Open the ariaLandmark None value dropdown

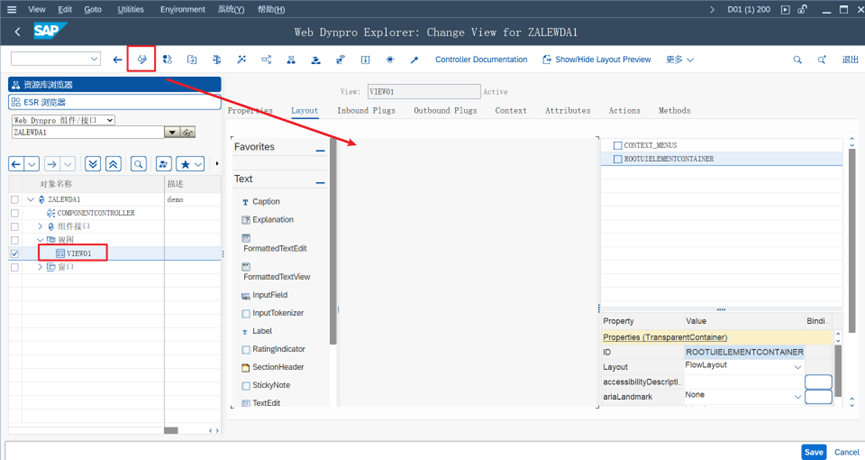pyautogui.click(x=798, y=397)
